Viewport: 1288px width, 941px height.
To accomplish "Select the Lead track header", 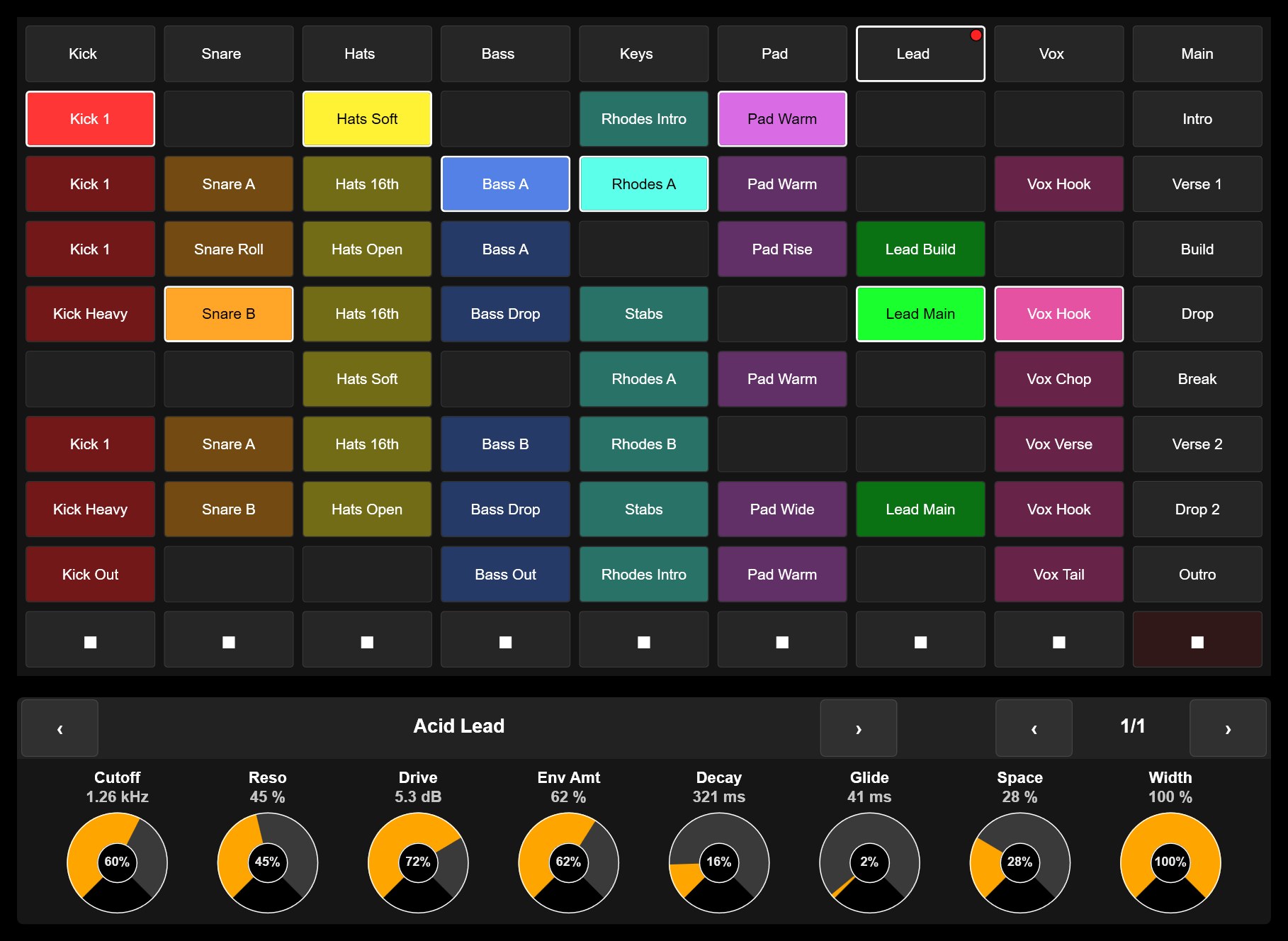I will [x=920, y=54].
